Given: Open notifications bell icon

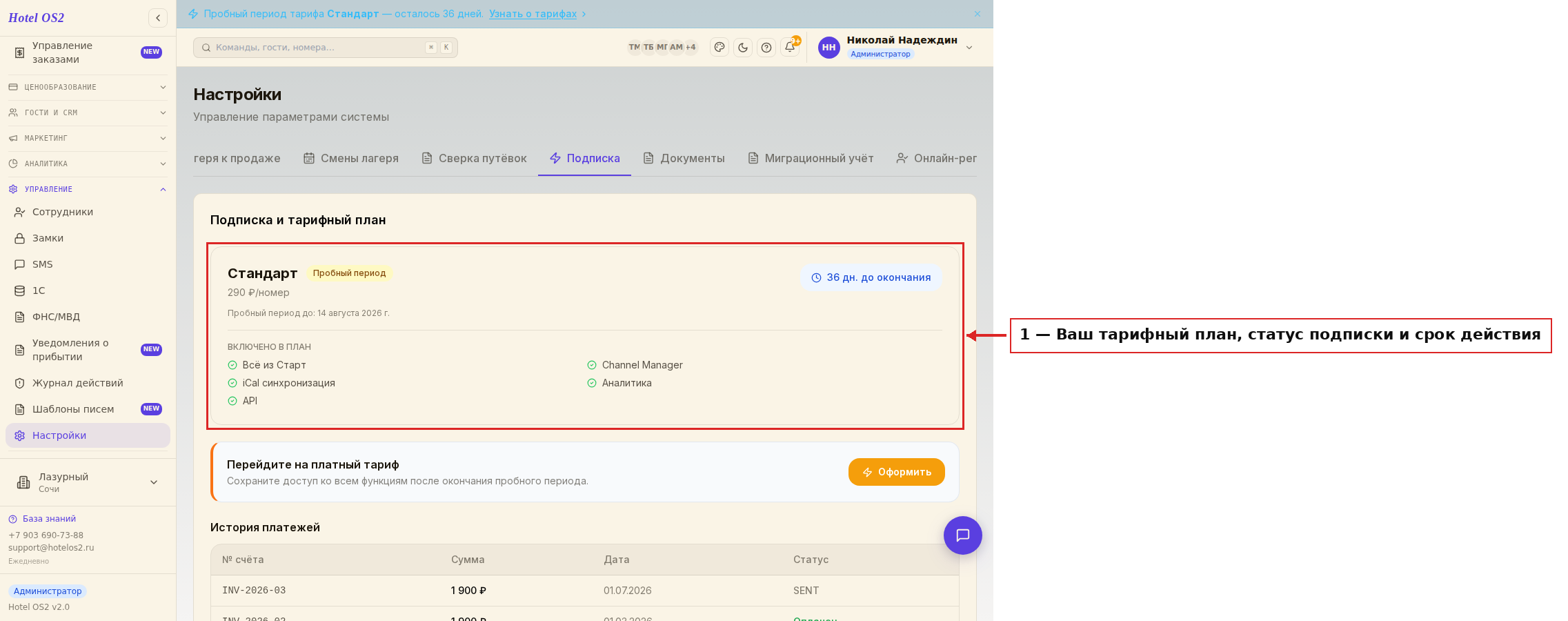Looking at the screenshot, I should (x=790, y=48).
